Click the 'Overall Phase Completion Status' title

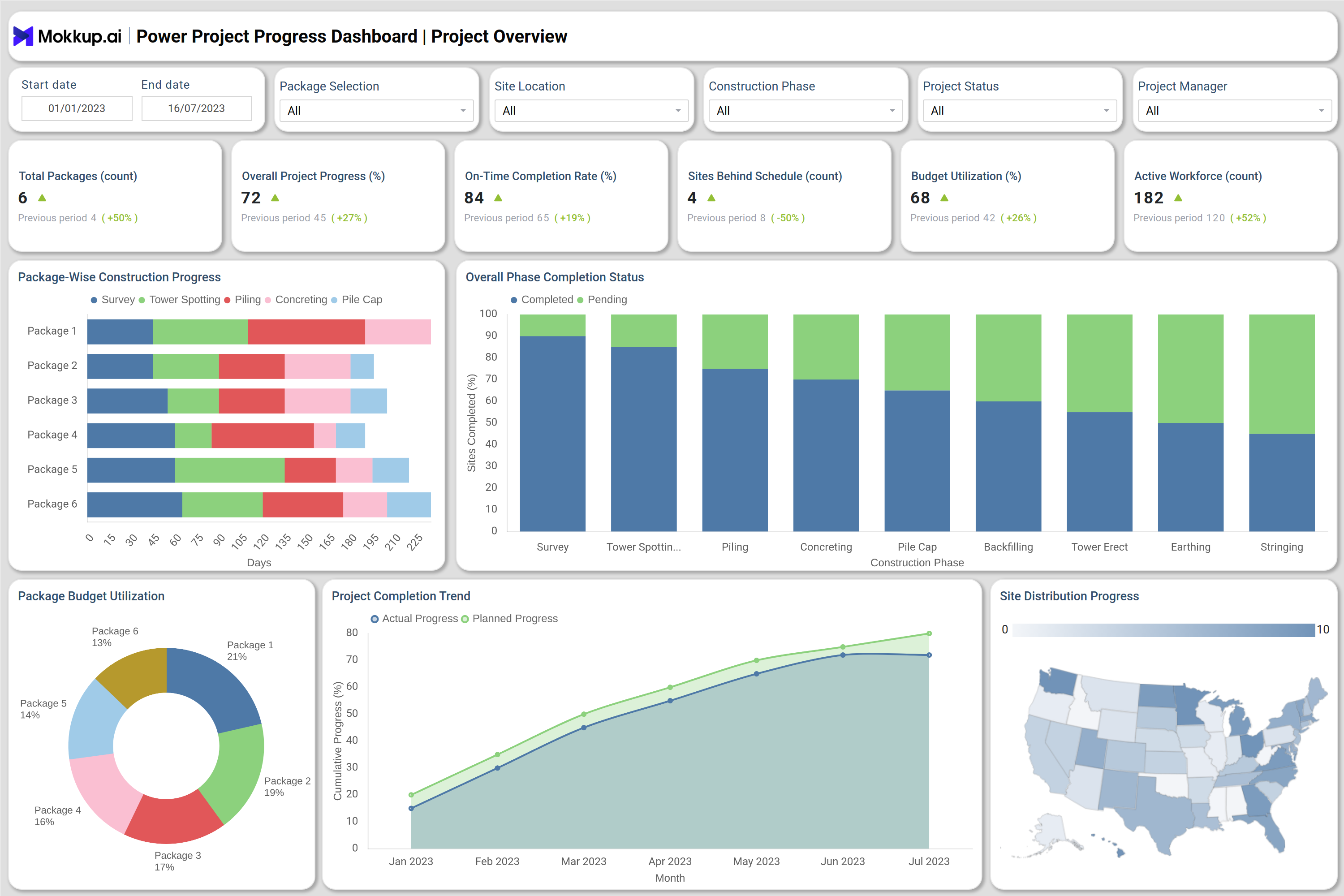[554, 277]
